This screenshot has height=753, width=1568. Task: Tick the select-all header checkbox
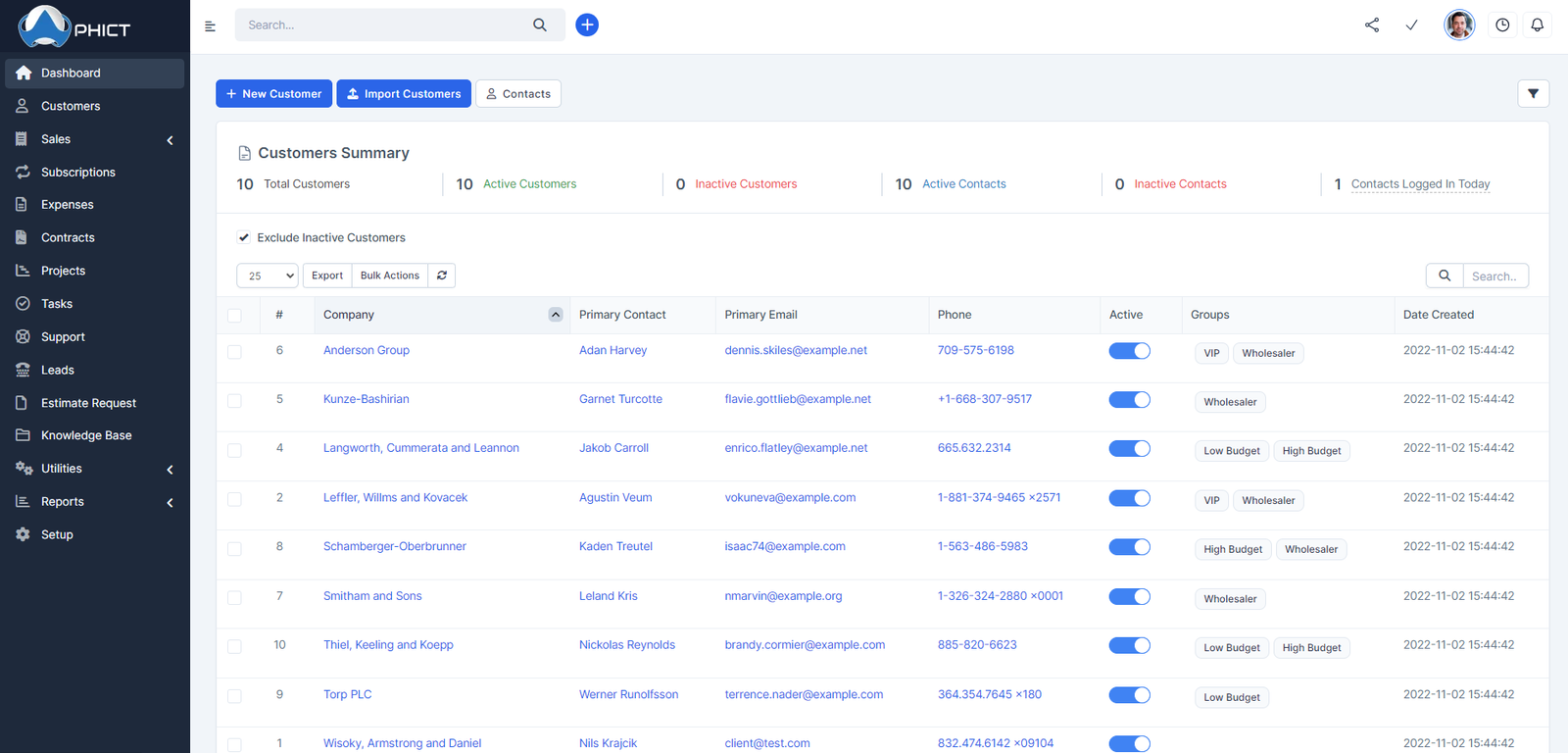pyautogui.click(x=234, y=316)
